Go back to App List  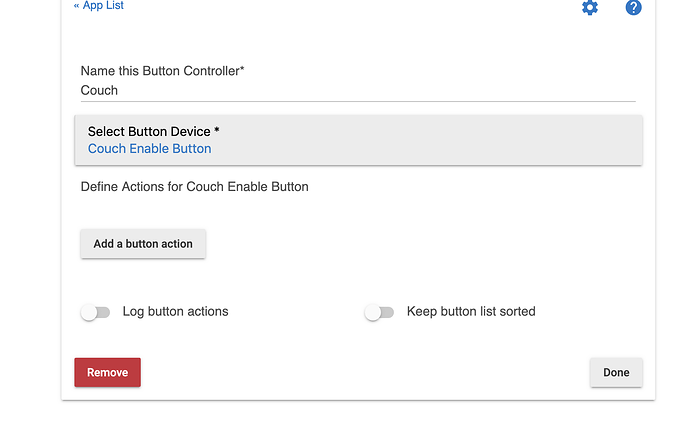[x=99, y=5]
